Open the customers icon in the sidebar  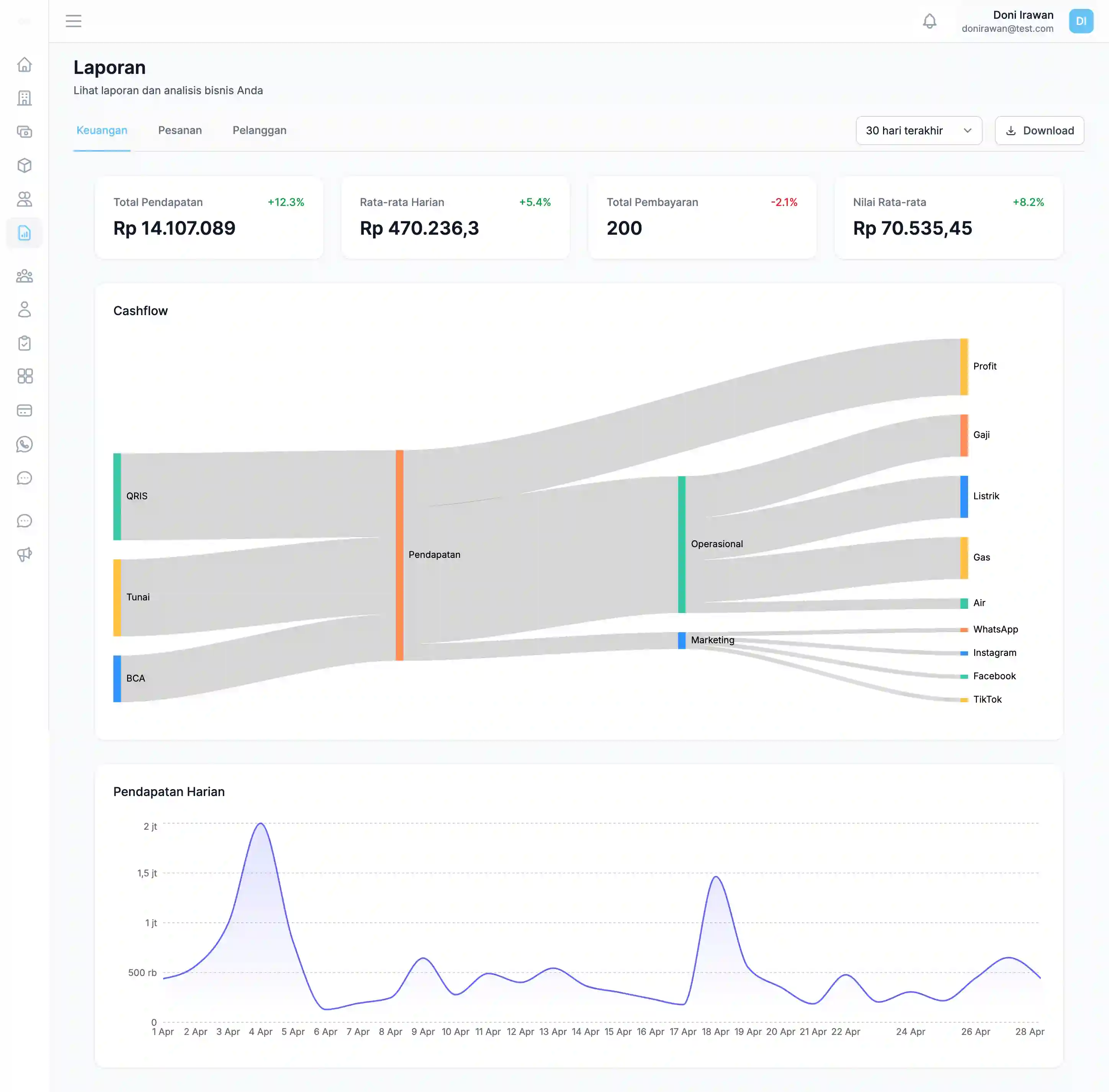pos(25,199)
